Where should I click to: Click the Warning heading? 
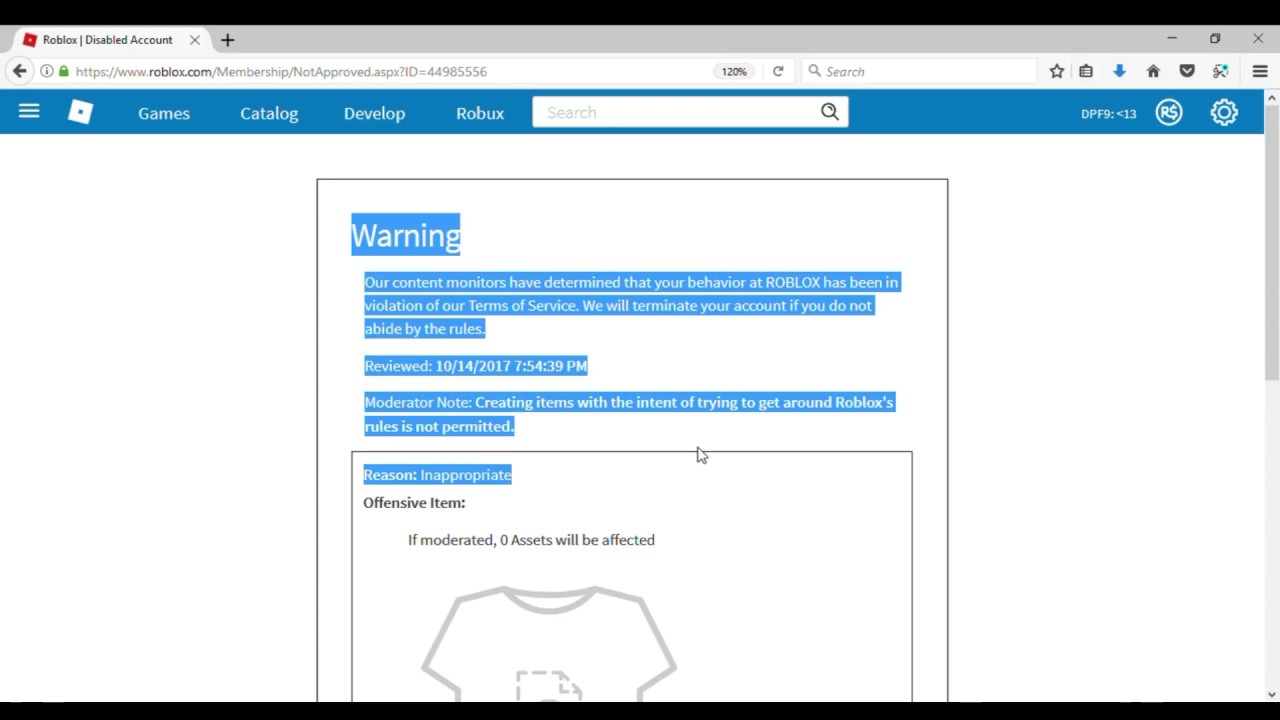click(x=405, y=235)
